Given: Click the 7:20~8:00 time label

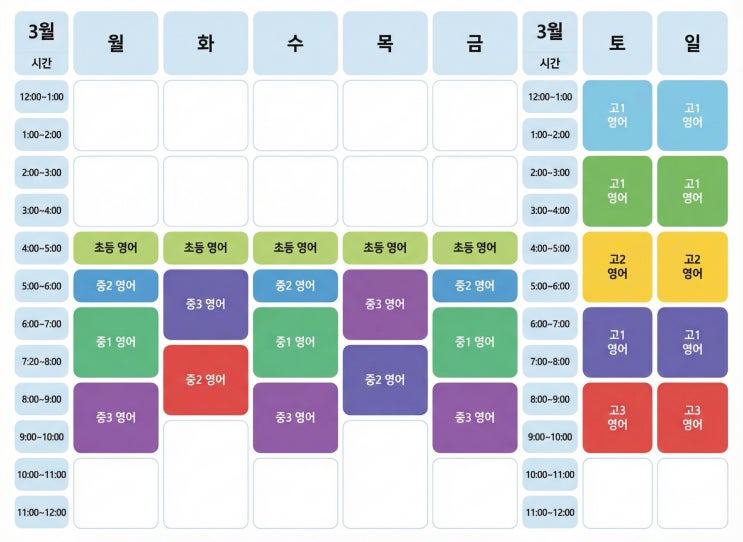Looking at the screenshot, I should pyautogui.click(x=42, y=361).
